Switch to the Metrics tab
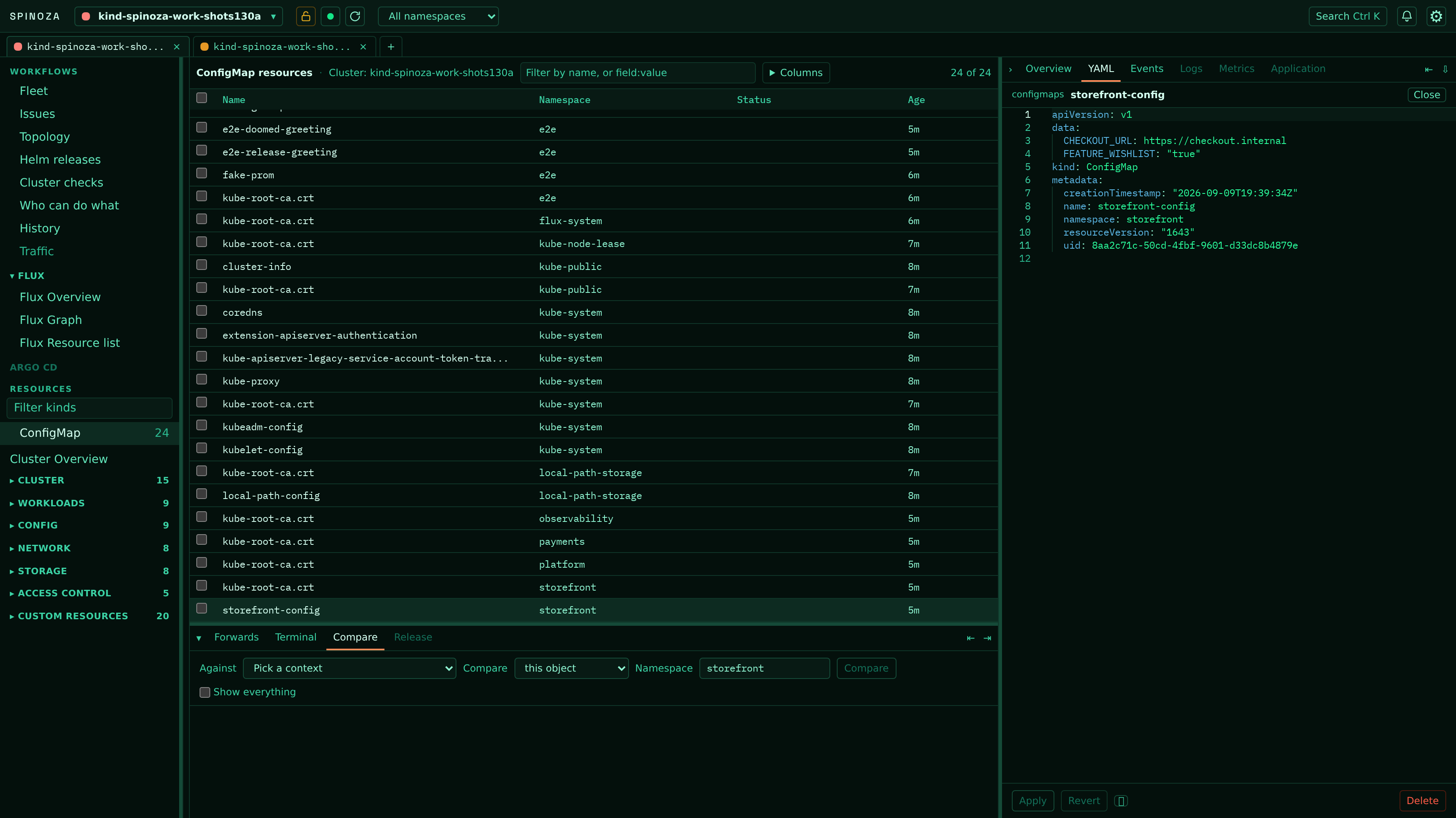 tap(1236, 69)
